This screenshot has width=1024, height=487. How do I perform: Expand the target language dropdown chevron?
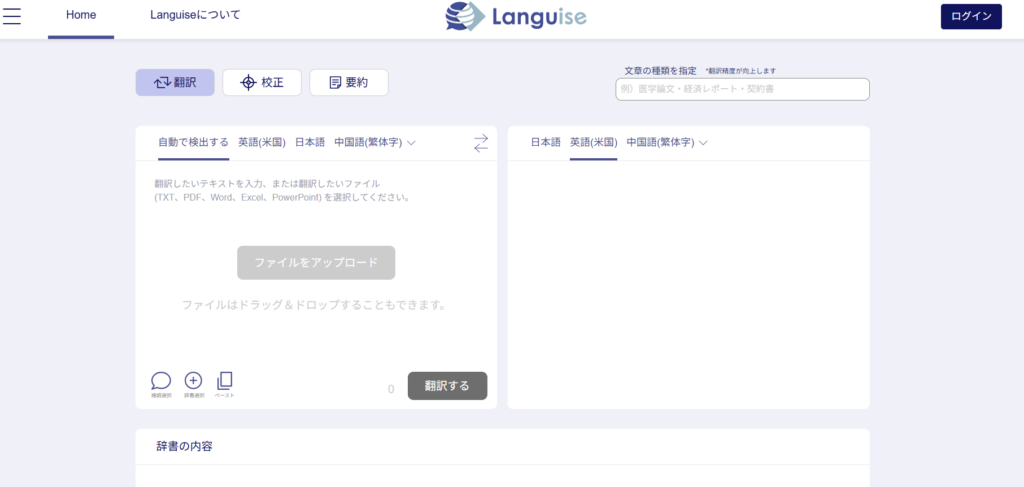point(703,143)
